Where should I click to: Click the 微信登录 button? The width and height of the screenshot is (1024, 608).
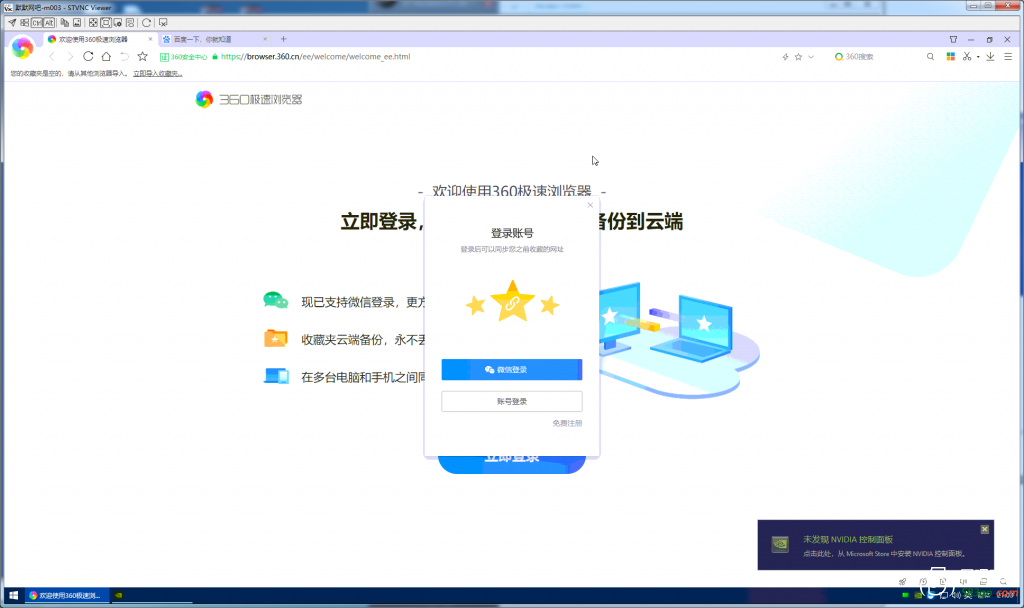point(512,370)
